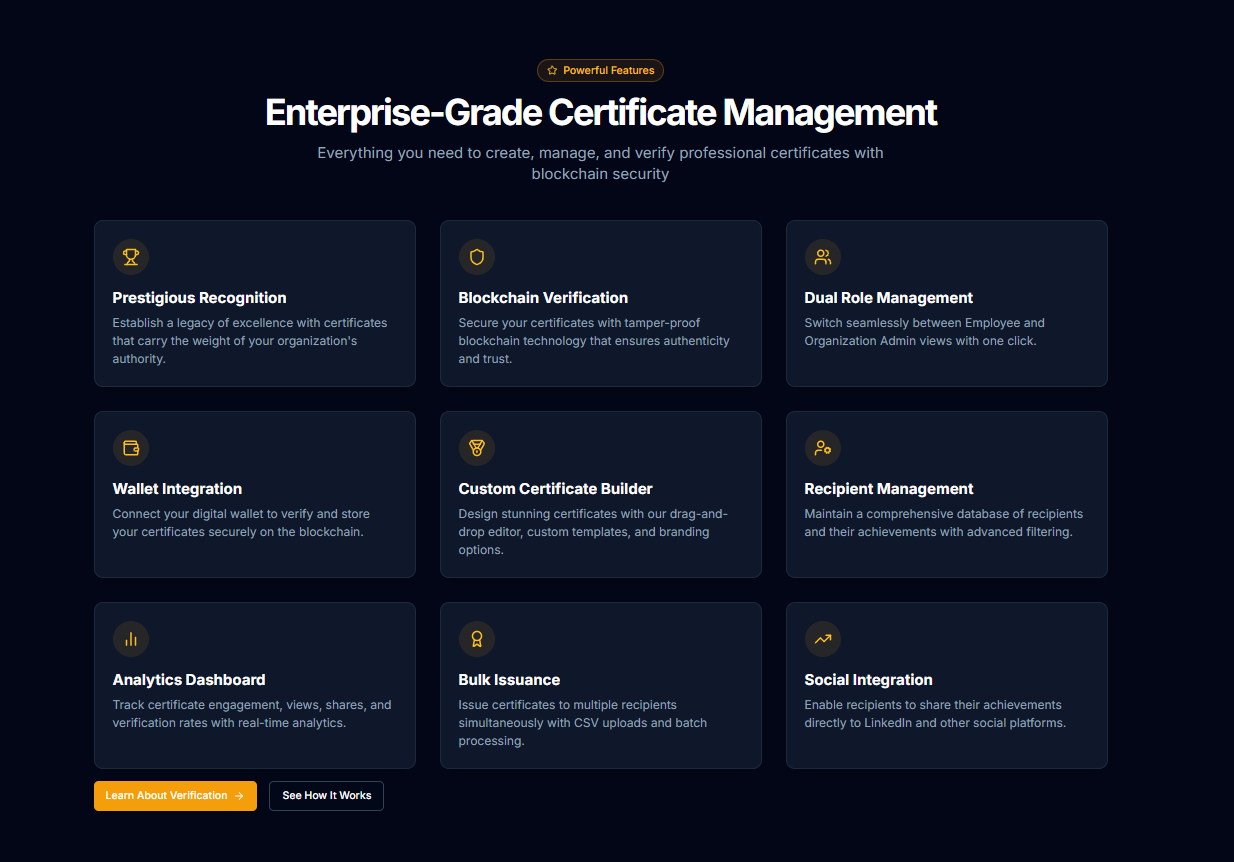Select the Custom Certificate Builder heading

coord(555,489)
